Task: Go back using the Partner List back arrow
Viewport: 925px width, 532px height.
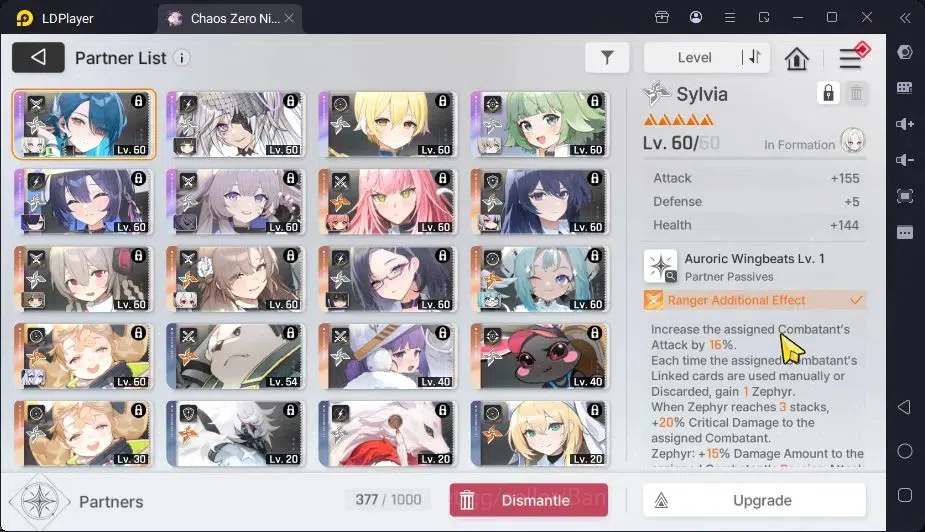Action: coord(38,57)
